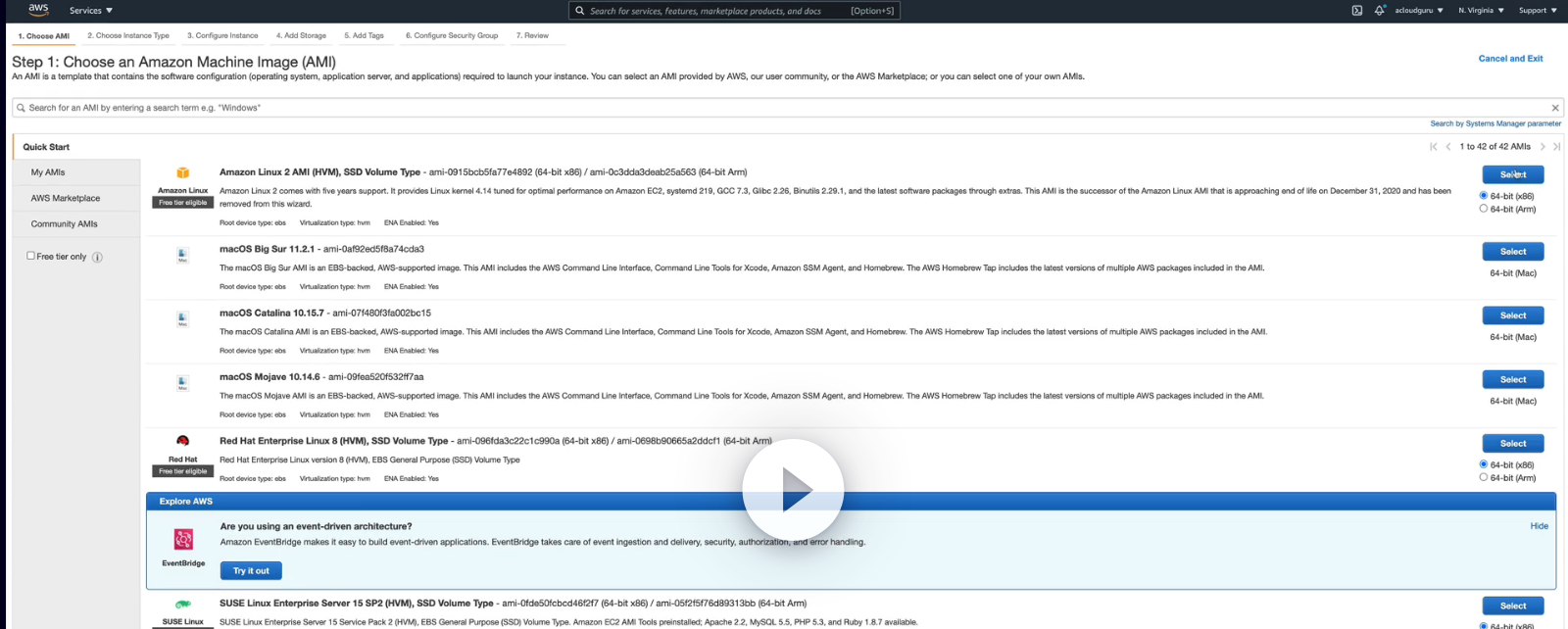This screenshot has width=1568, height=629.
Task: Switch to 3. Configure Instance step
Action: pos(222,35)
